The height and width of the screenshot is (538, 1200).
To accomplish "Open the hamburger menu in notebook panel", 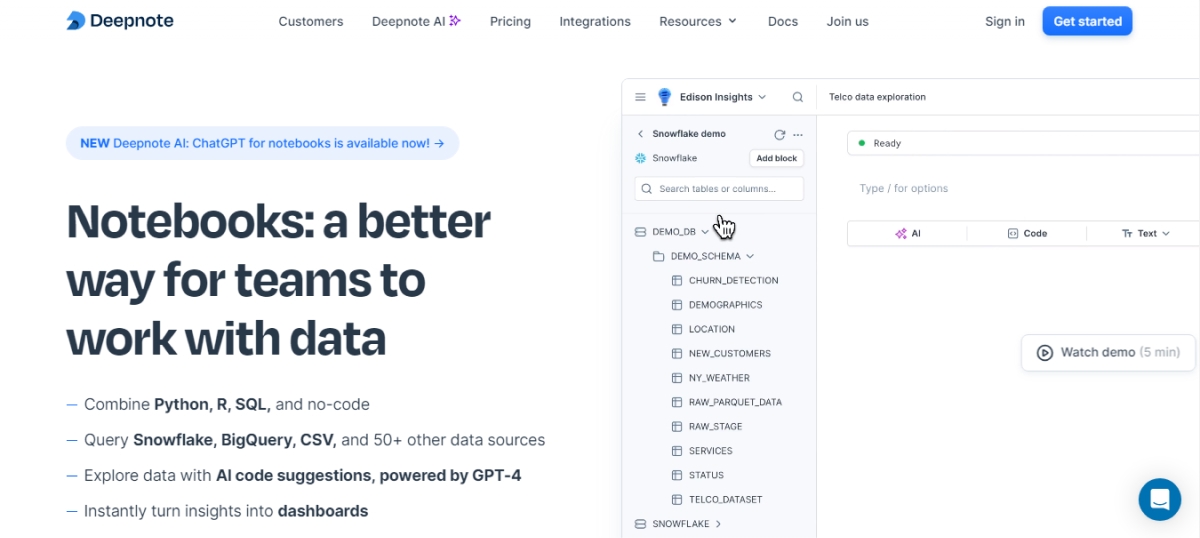I will (x=641, y=97).
